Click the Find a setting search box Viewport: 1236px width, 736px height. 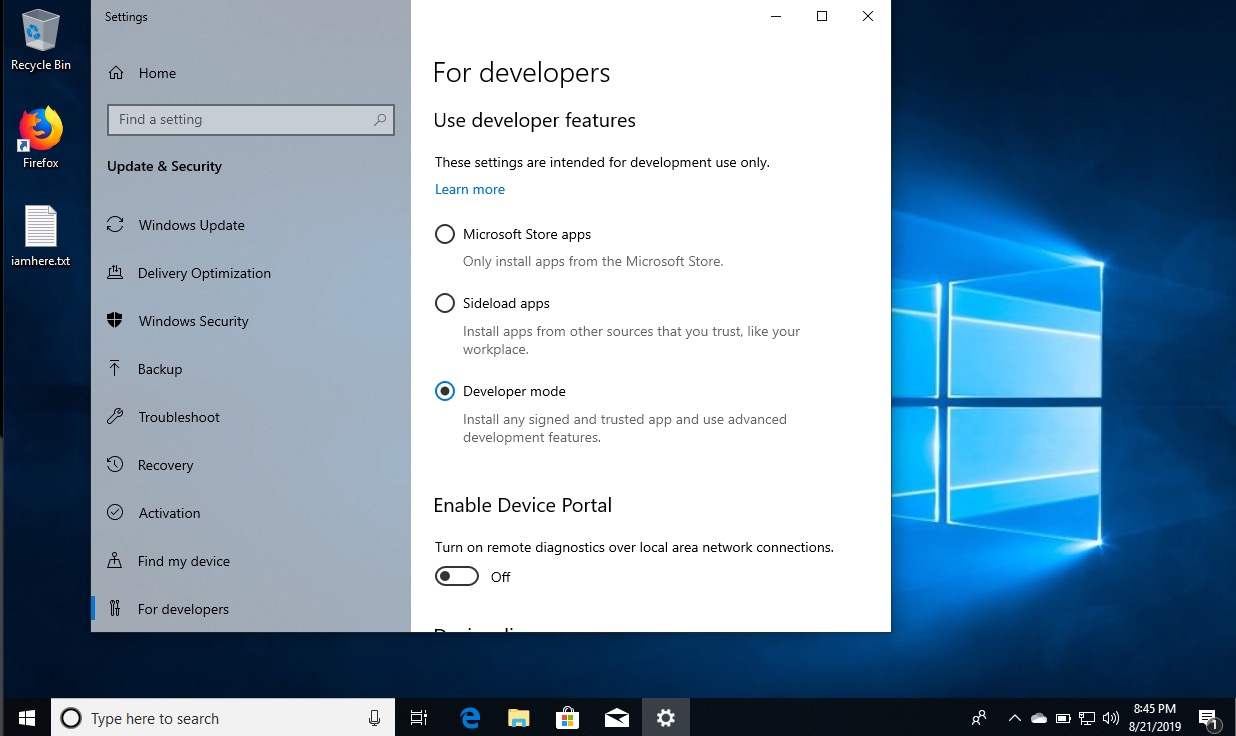(x=240, y=120)
